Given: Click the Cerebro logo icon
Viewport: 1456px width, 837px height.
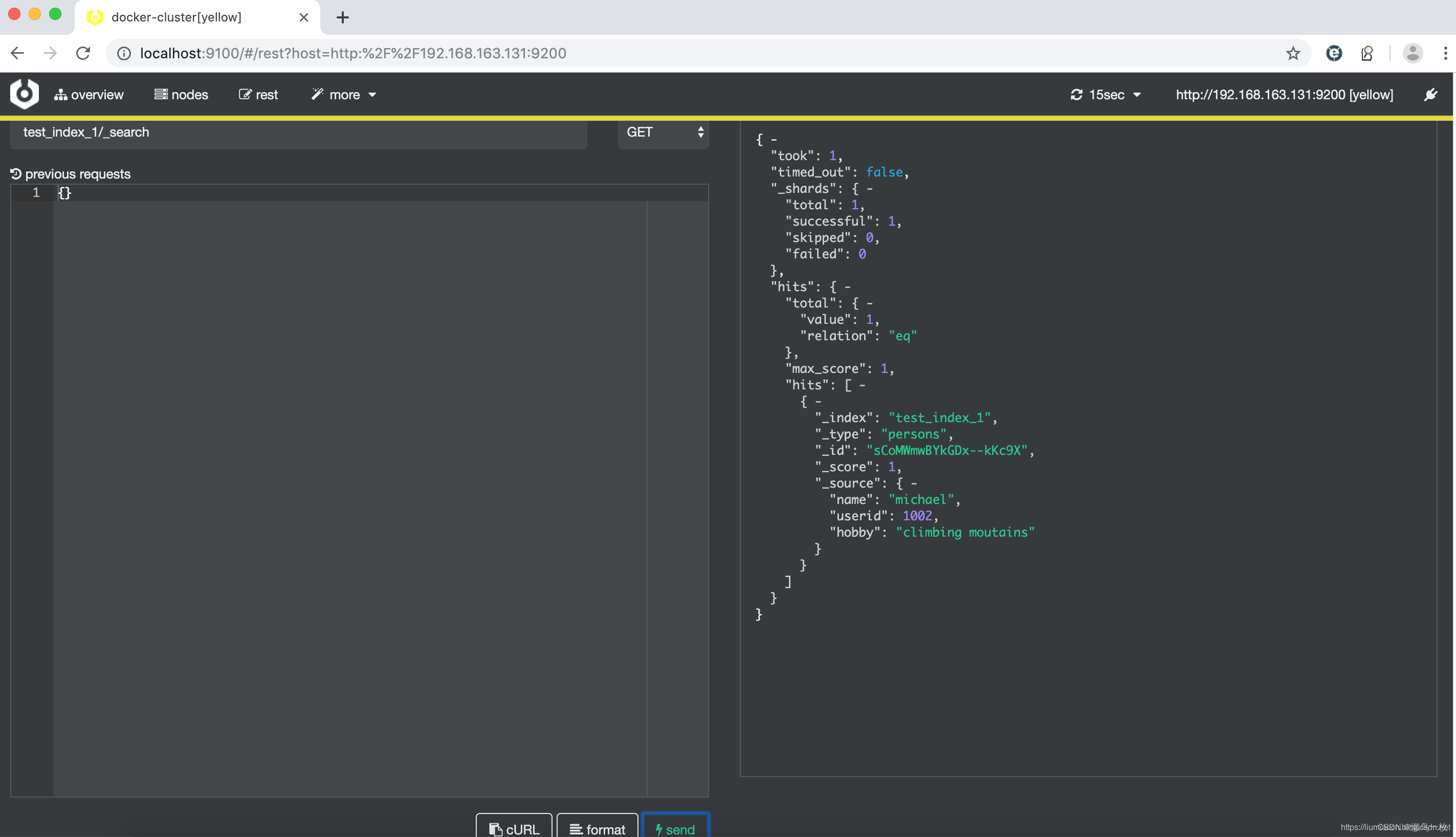Looking at the screenshot, I should point(24,94).
